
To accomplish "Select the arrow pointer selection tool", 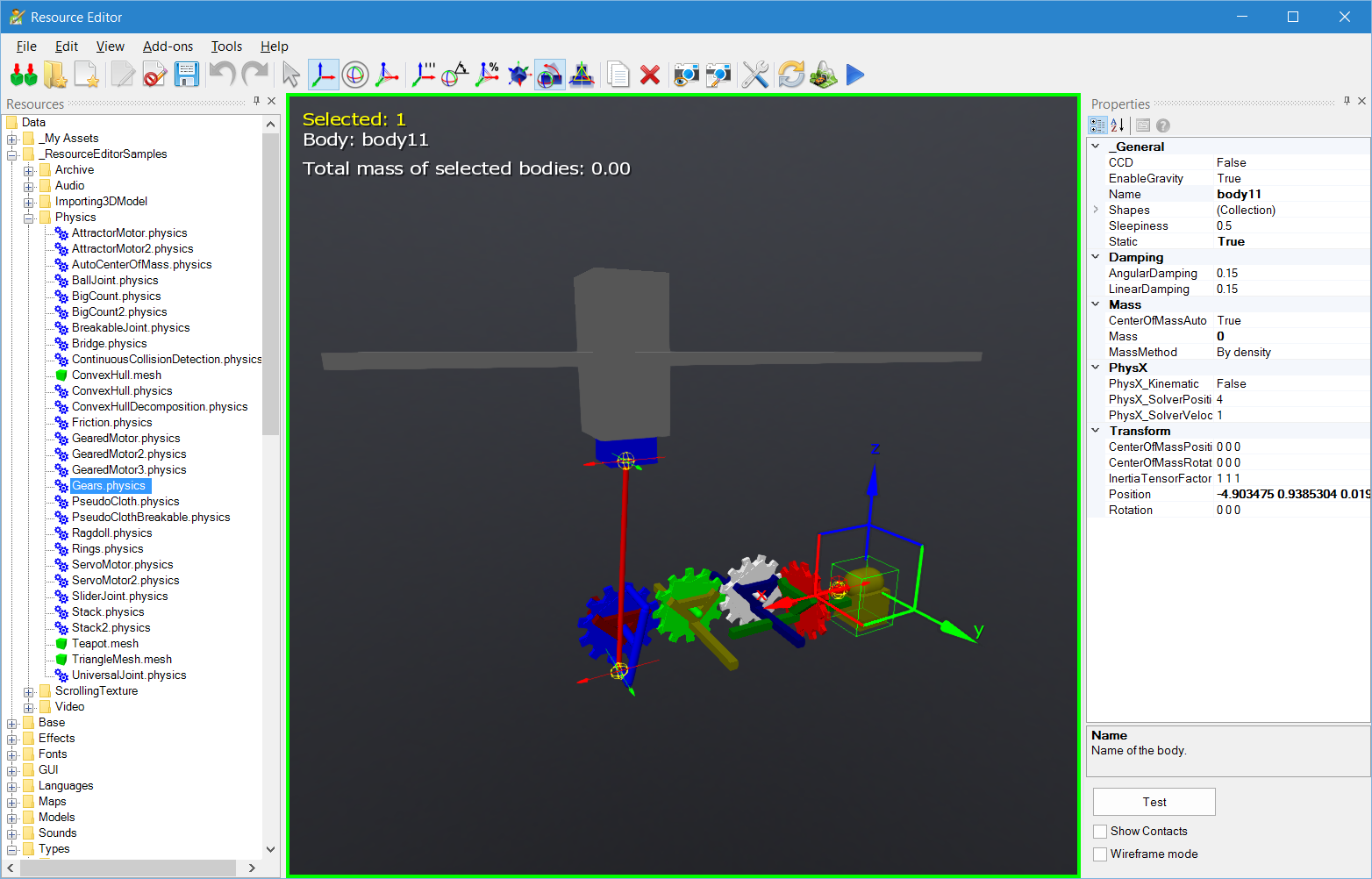I will coord(291,75).
